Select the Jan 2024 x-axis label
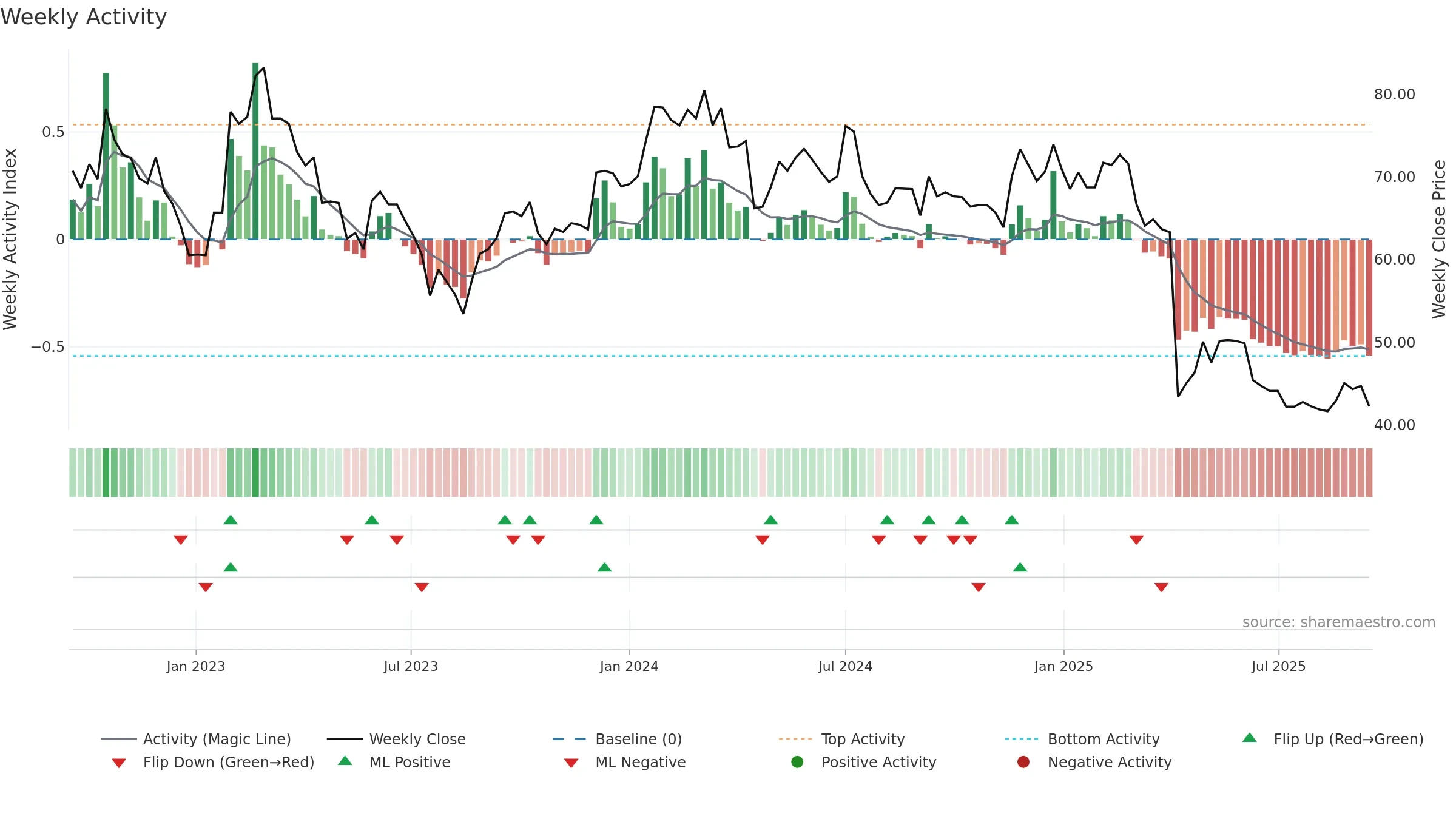Image resolution: width=1456 pixels, height=819 pixels. coord(629,666)
